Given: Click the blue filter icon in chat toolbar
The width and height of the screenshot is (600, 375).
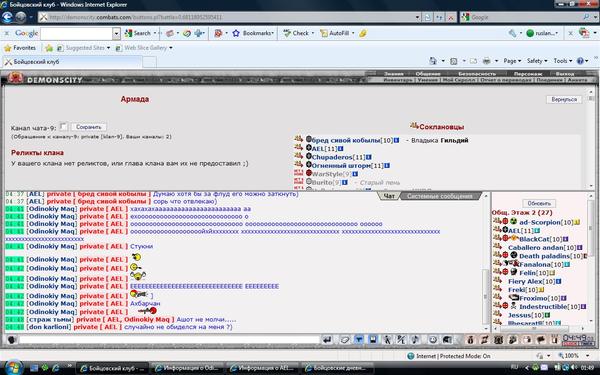Looking at the screenshot, I should tap(359, 339).
